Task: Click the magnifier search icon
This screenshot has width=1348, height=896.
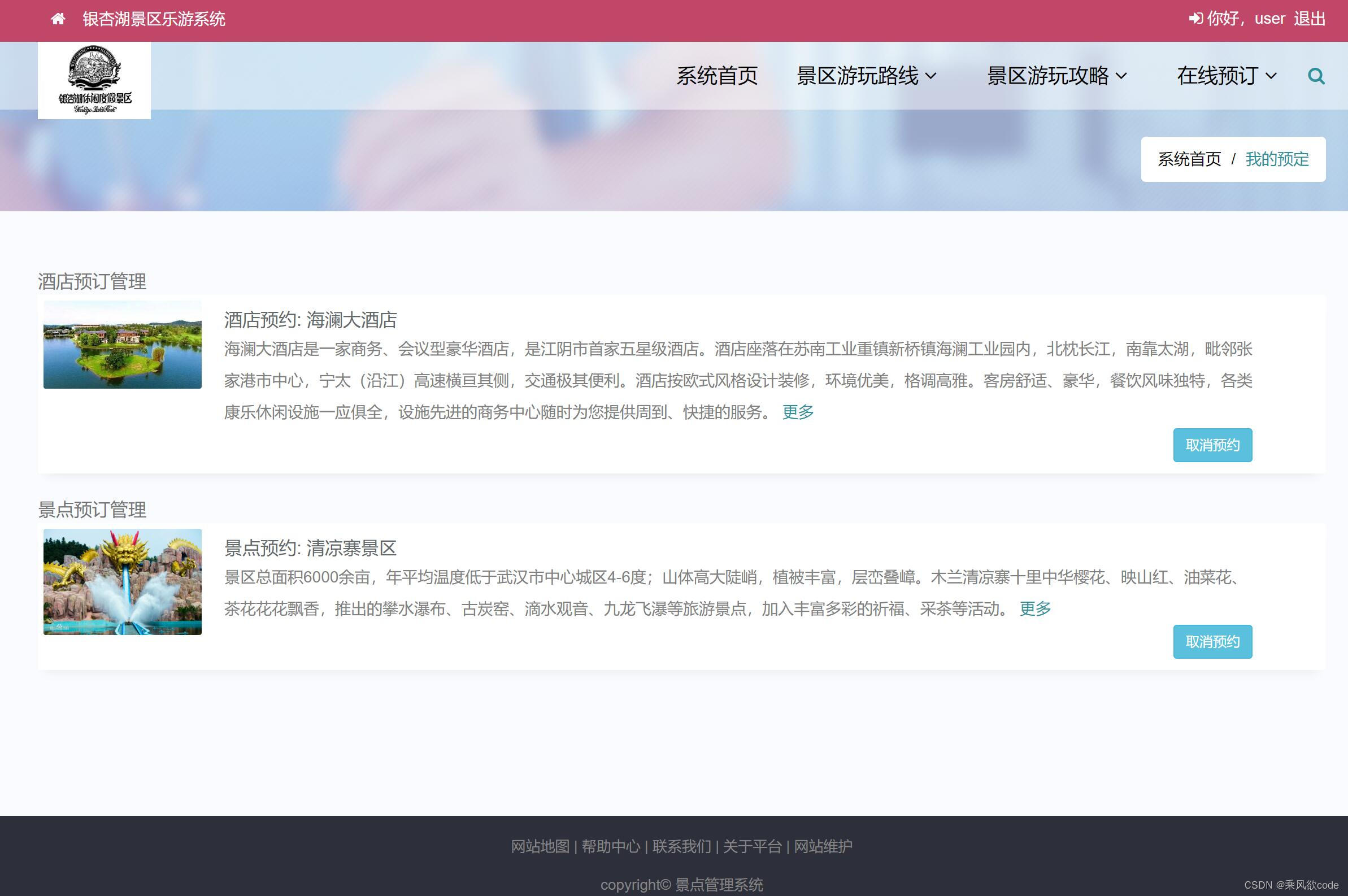Action: [x=1316, y=76]
